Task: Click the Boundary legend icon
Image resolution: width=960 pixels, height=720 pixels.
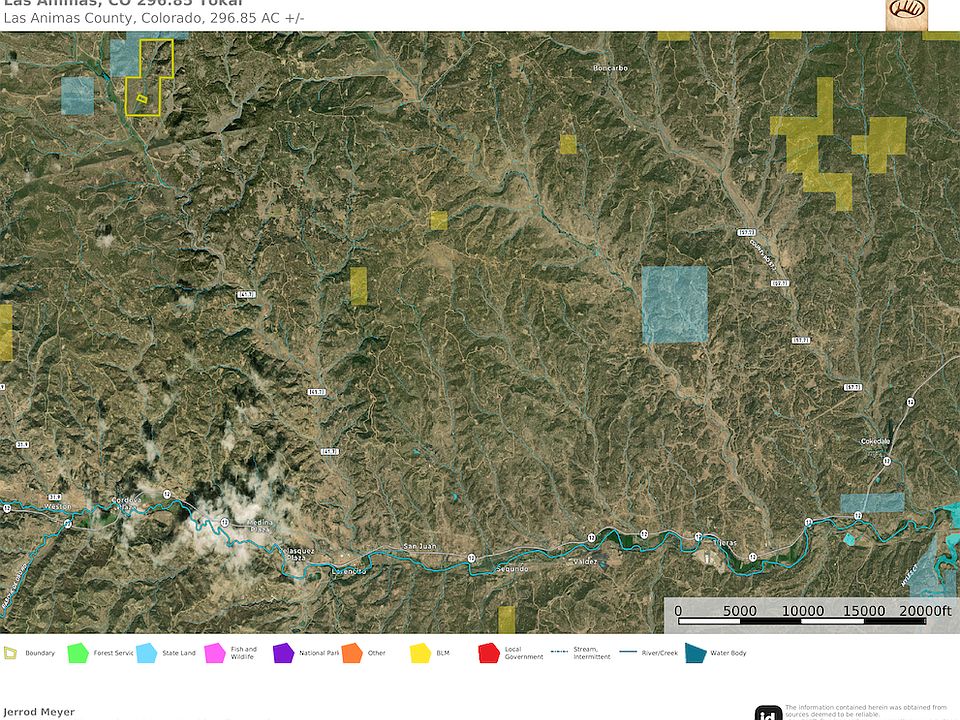Action: pyautogui.click(x=10, y=653)
